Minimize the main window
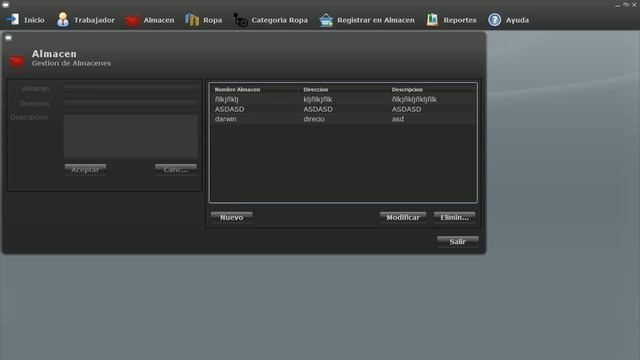 coord(617,5)
